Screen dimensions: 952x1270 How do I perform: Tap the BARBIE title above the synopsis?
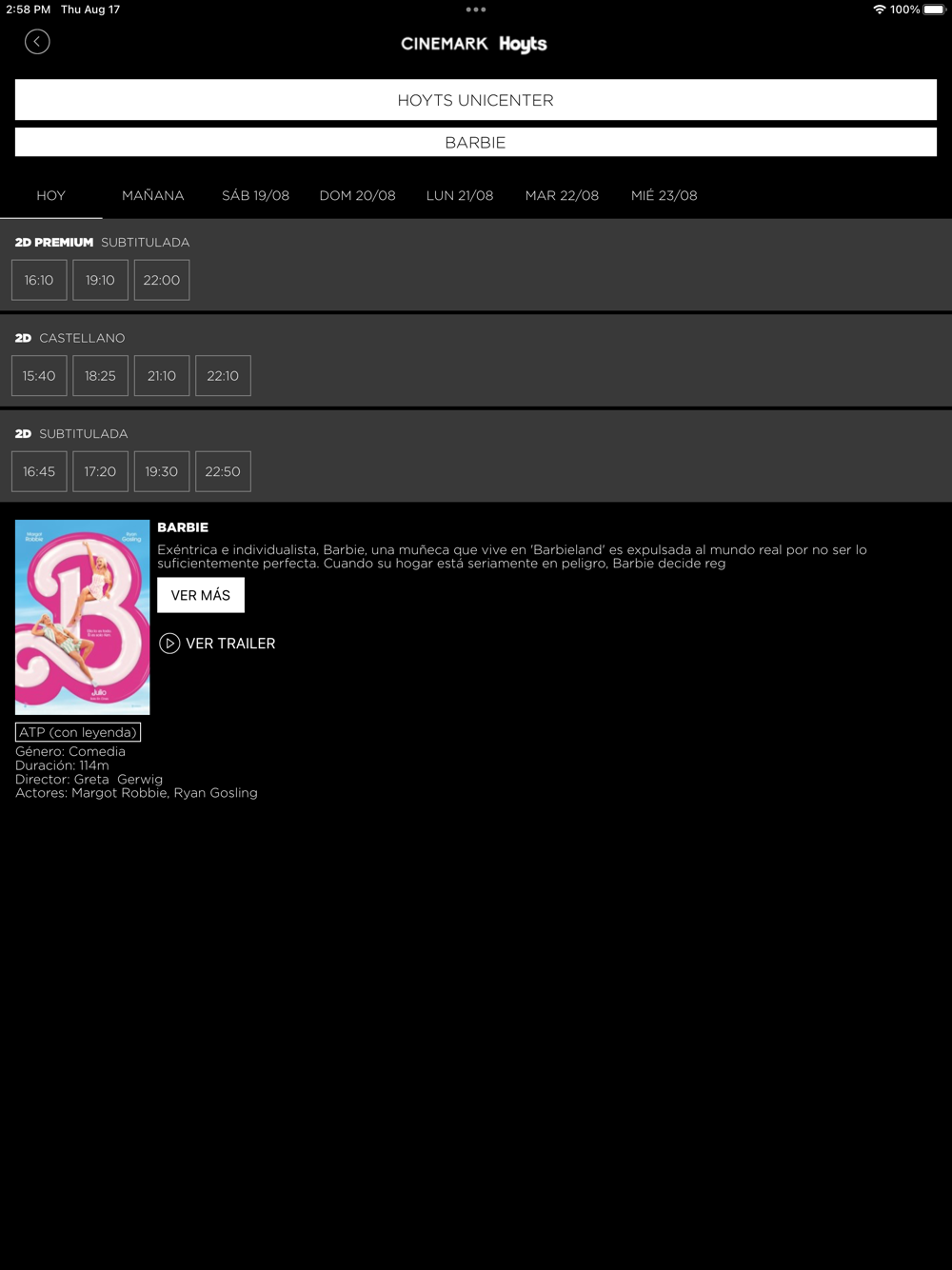coord(183,527)
